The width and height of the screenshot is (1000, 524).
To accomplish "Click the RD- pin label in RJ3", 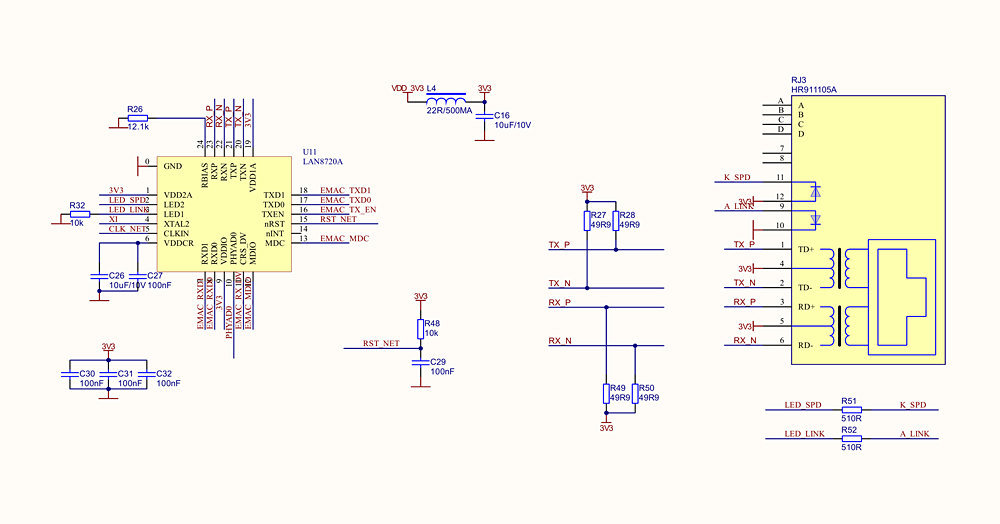I will click(x=805, y=346).
